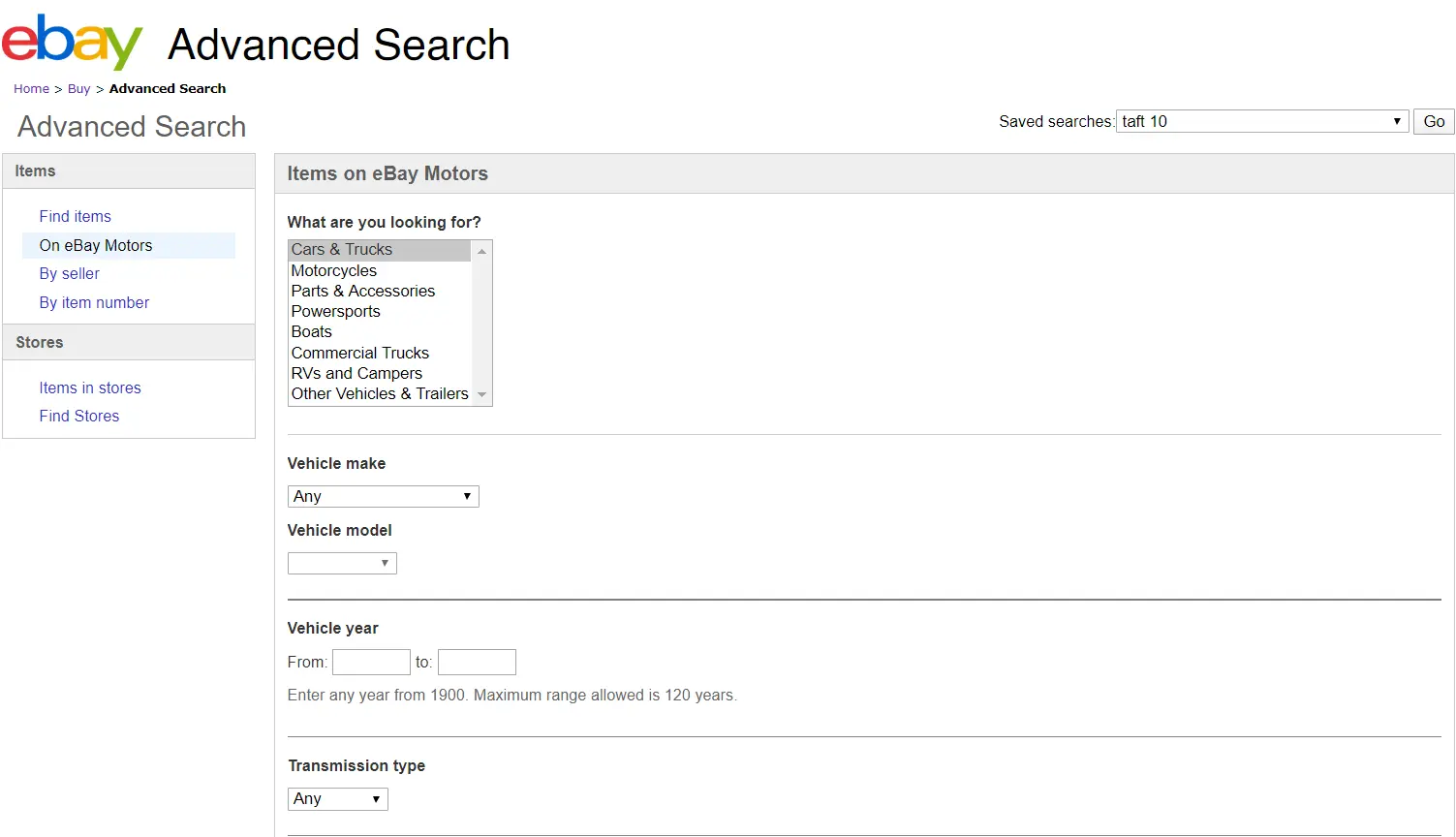Open the Saved searches dropdown
Screen dimensions: 1456x837
[1262, 121]
